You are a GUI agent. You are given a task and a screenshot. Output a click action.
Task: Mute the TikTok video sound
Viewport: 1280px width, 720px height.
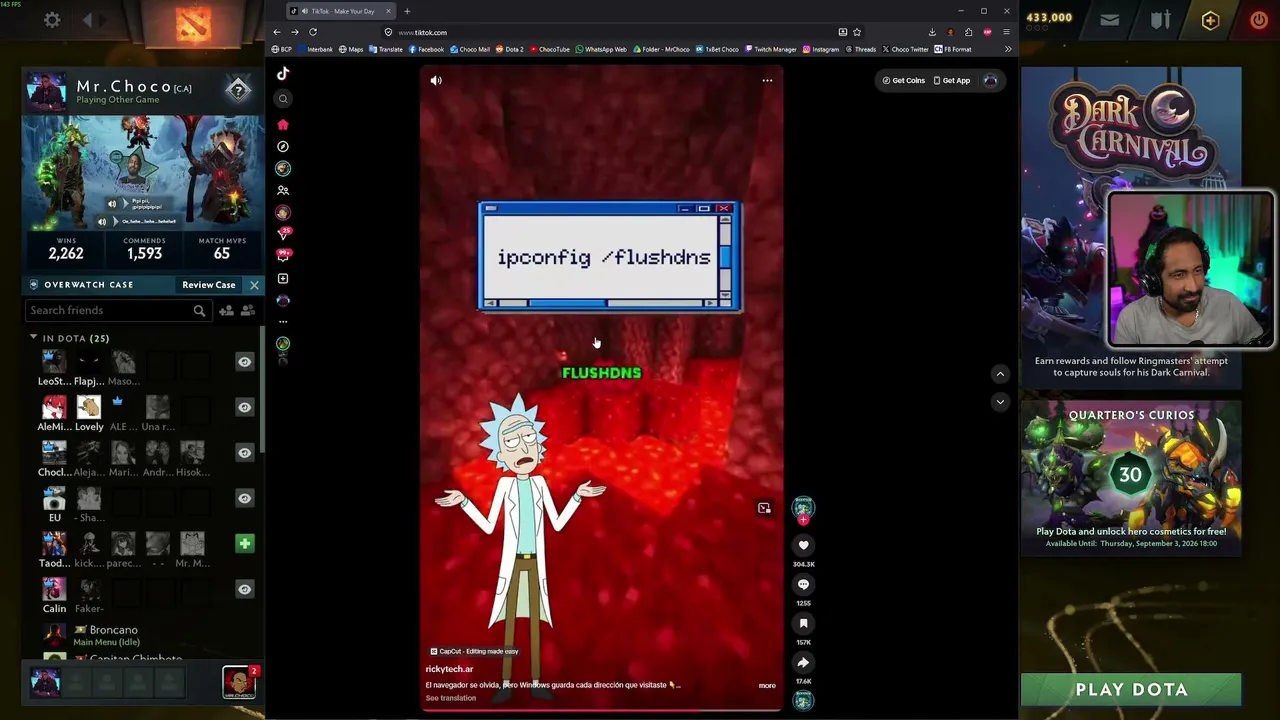[x=436, y=80]
